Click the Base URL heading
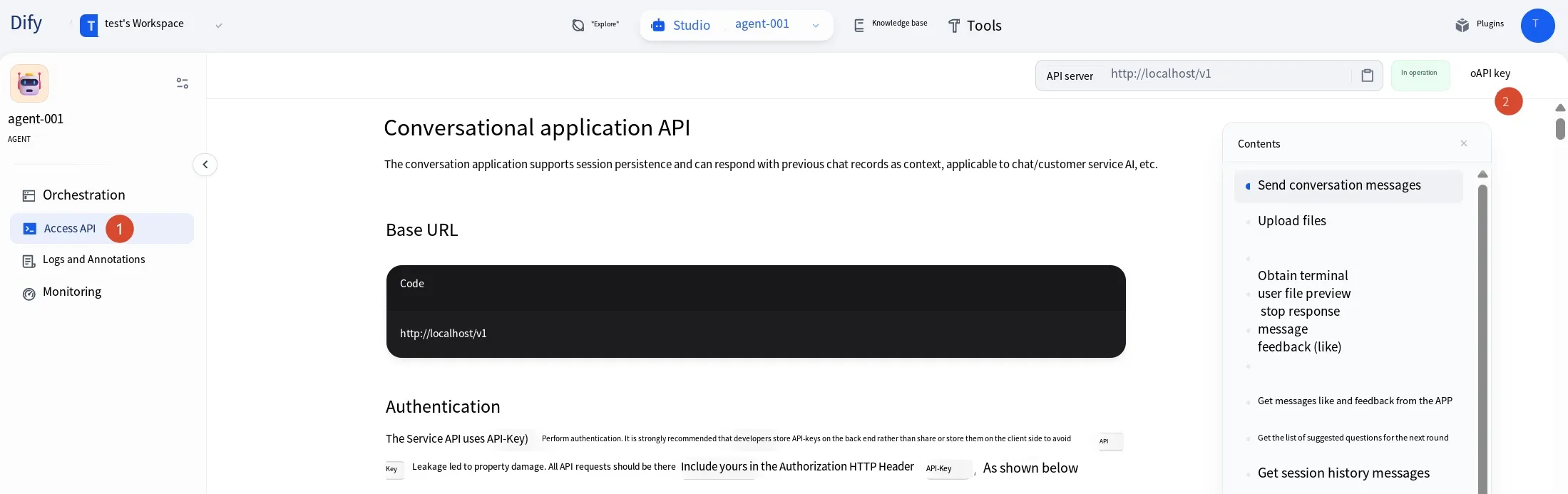The height and width of the screenshot is (494, 1568). 421,230
